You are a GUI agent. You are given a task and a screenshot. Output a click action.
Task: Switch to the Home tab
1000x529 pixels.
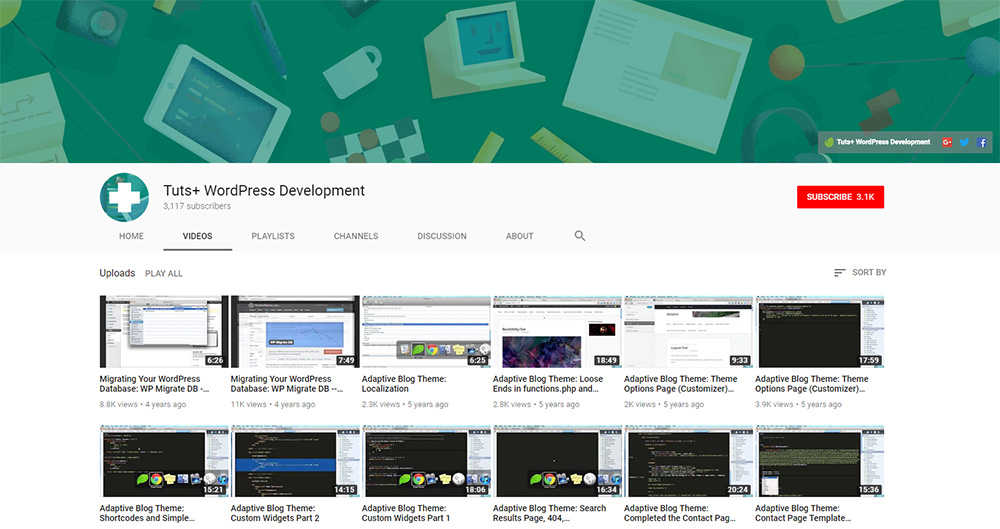click(x=131, y=236)
